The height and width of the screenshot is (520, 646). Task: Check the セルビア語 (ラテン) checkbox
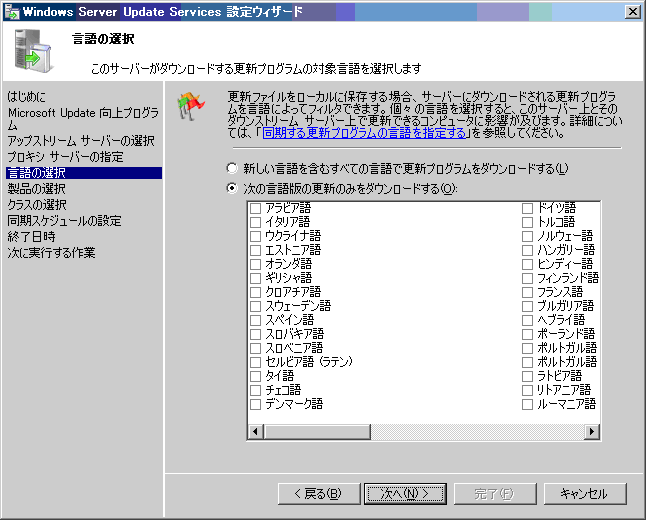tap(255, 362)
